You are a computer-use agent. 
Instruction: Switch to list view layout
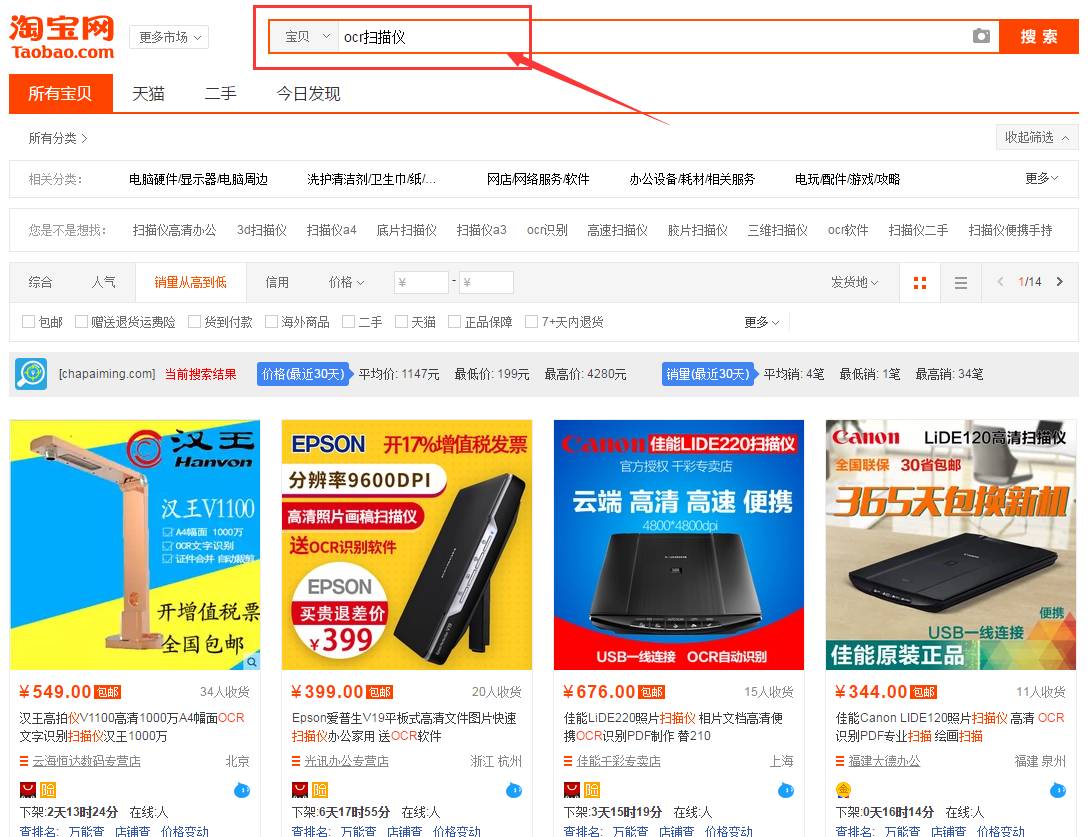click(x=961, y=282)
